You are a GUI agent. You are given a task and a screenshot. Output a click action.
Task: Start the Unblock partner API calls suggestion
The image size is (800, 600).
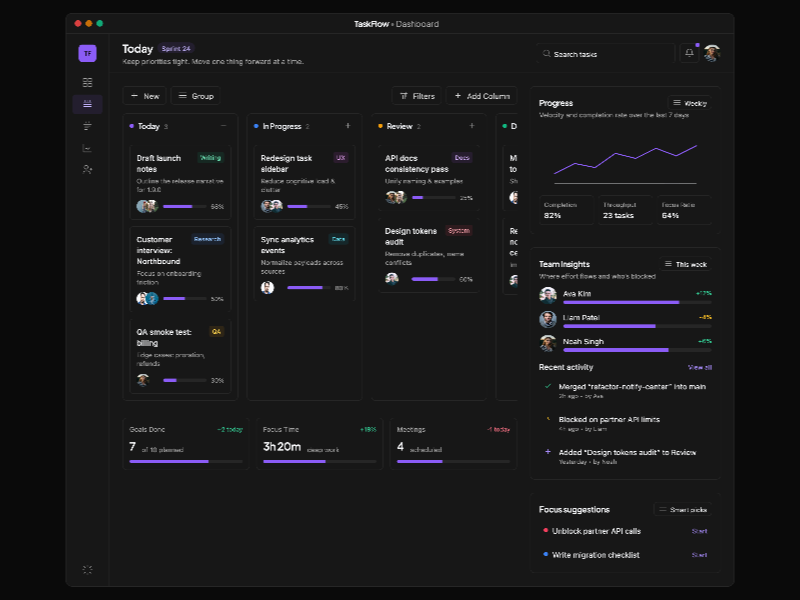699,531
